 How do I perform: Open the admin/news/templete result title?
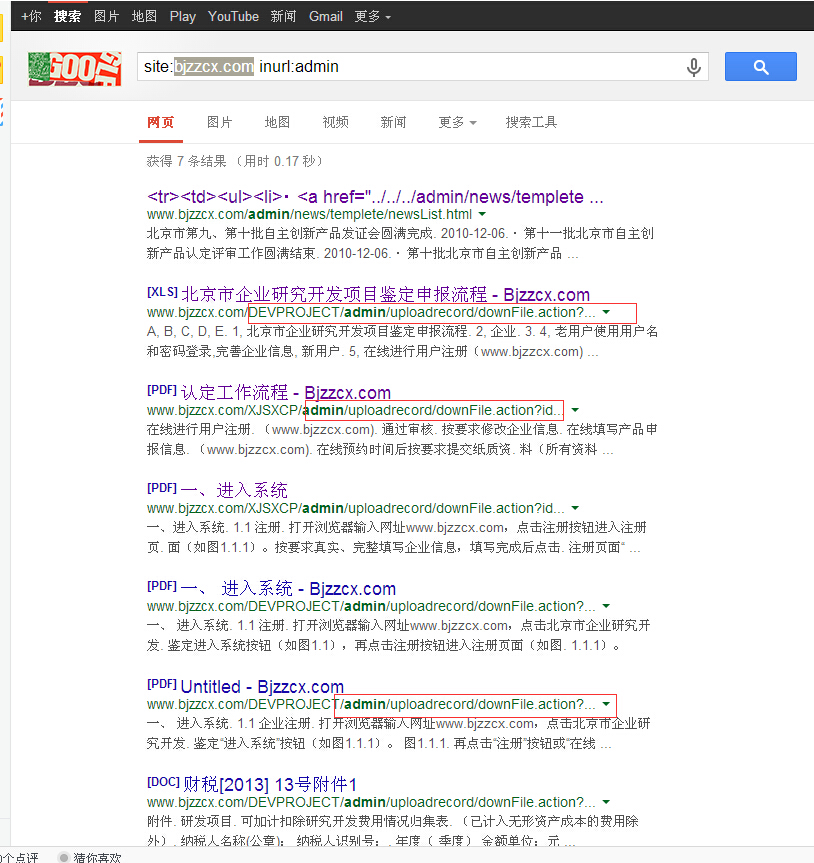[375, 196]
